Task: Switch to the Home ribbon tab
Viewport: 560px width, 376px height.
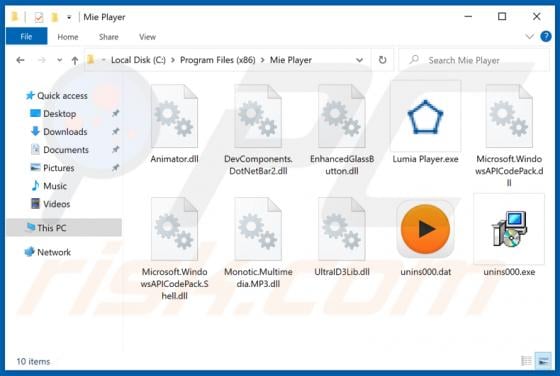Action: click(x=68, y=37)
